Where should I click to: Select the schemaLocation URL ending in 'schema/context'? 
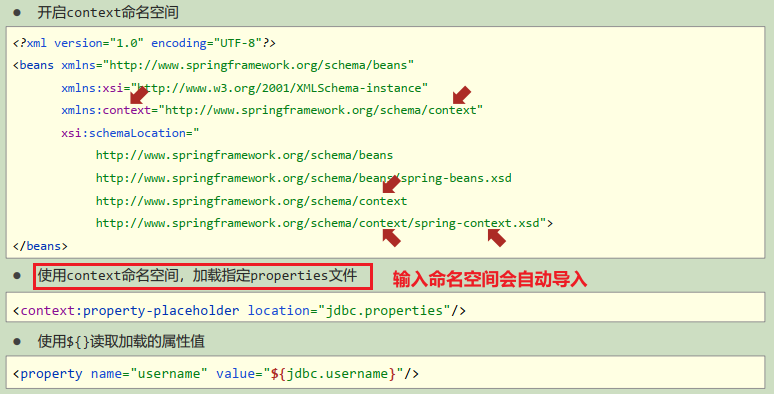[251, 201]
